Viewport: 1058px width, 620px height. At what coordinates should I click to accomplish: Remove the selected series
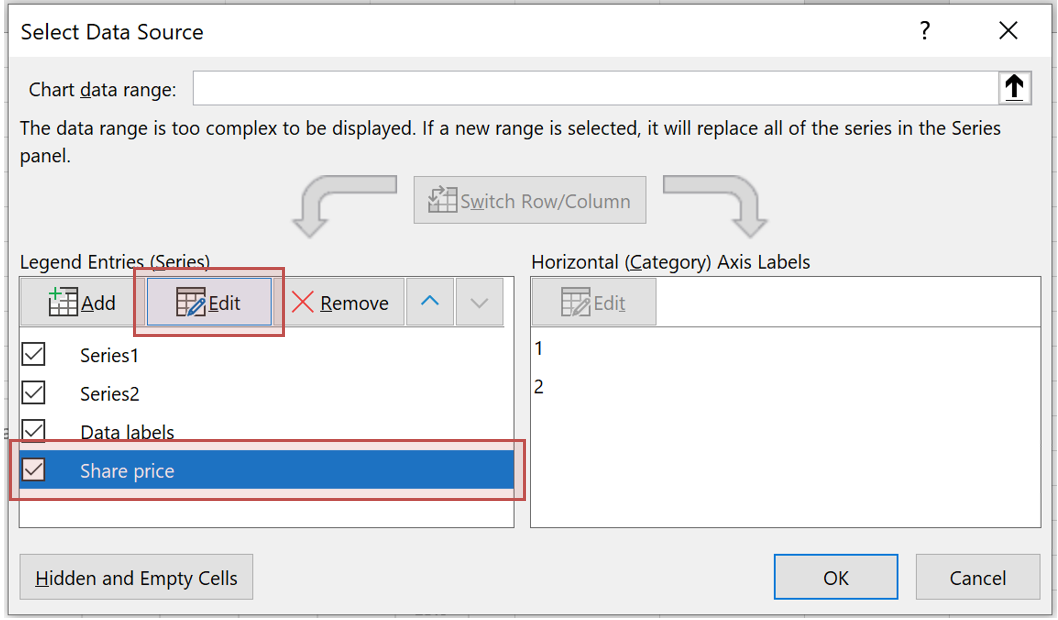coord(340,303)
